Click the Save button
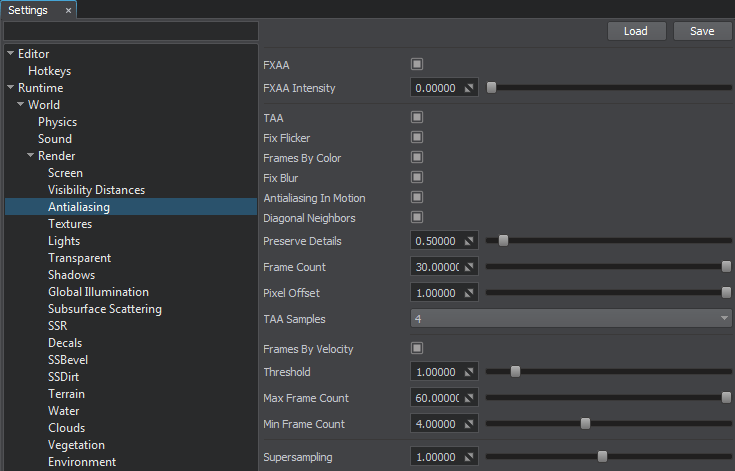Screen dimensions: 735x471 click(x=702, y=31)
